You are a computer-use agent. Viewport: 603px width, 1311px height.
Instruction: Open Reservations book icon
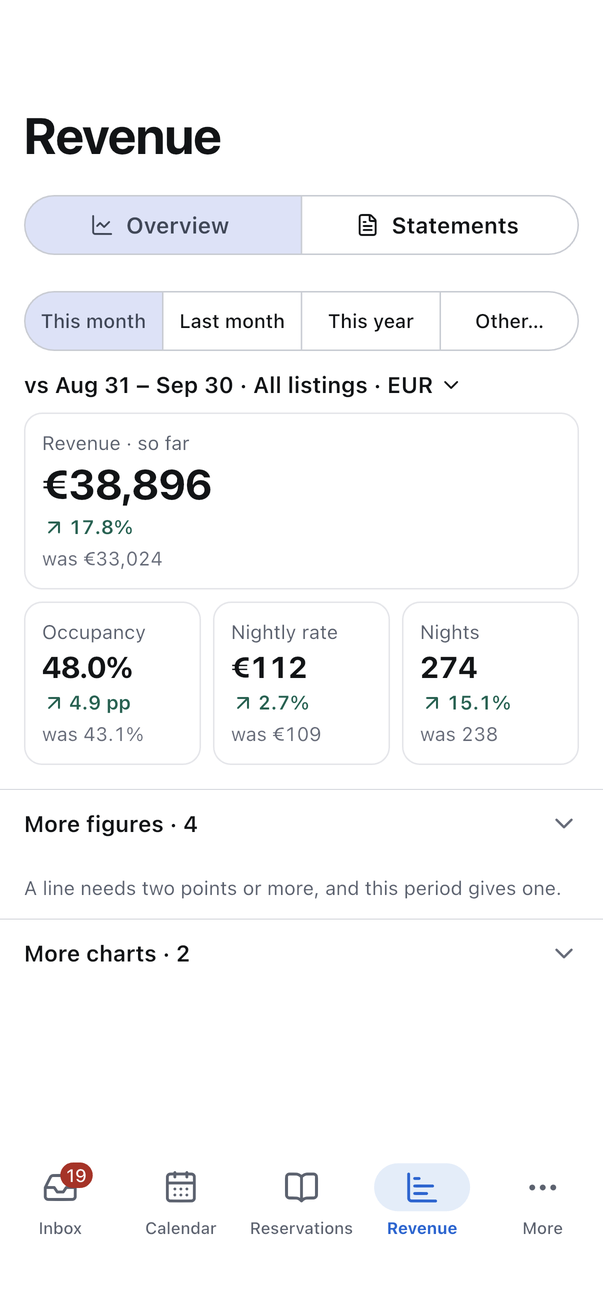click(301, 1187)
